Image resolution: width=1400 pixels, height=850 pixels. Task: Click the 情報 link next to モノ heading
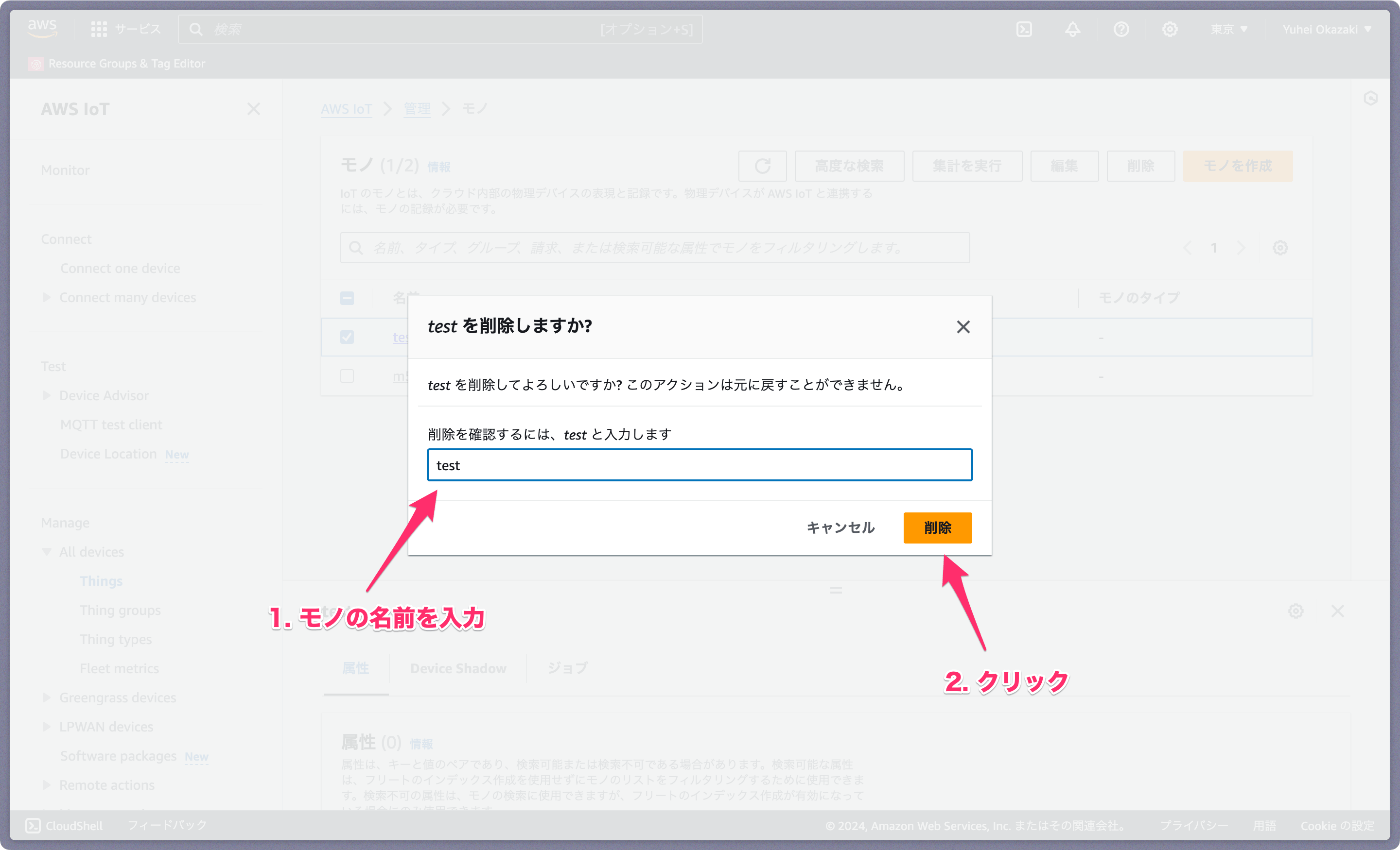click(439, 167)
